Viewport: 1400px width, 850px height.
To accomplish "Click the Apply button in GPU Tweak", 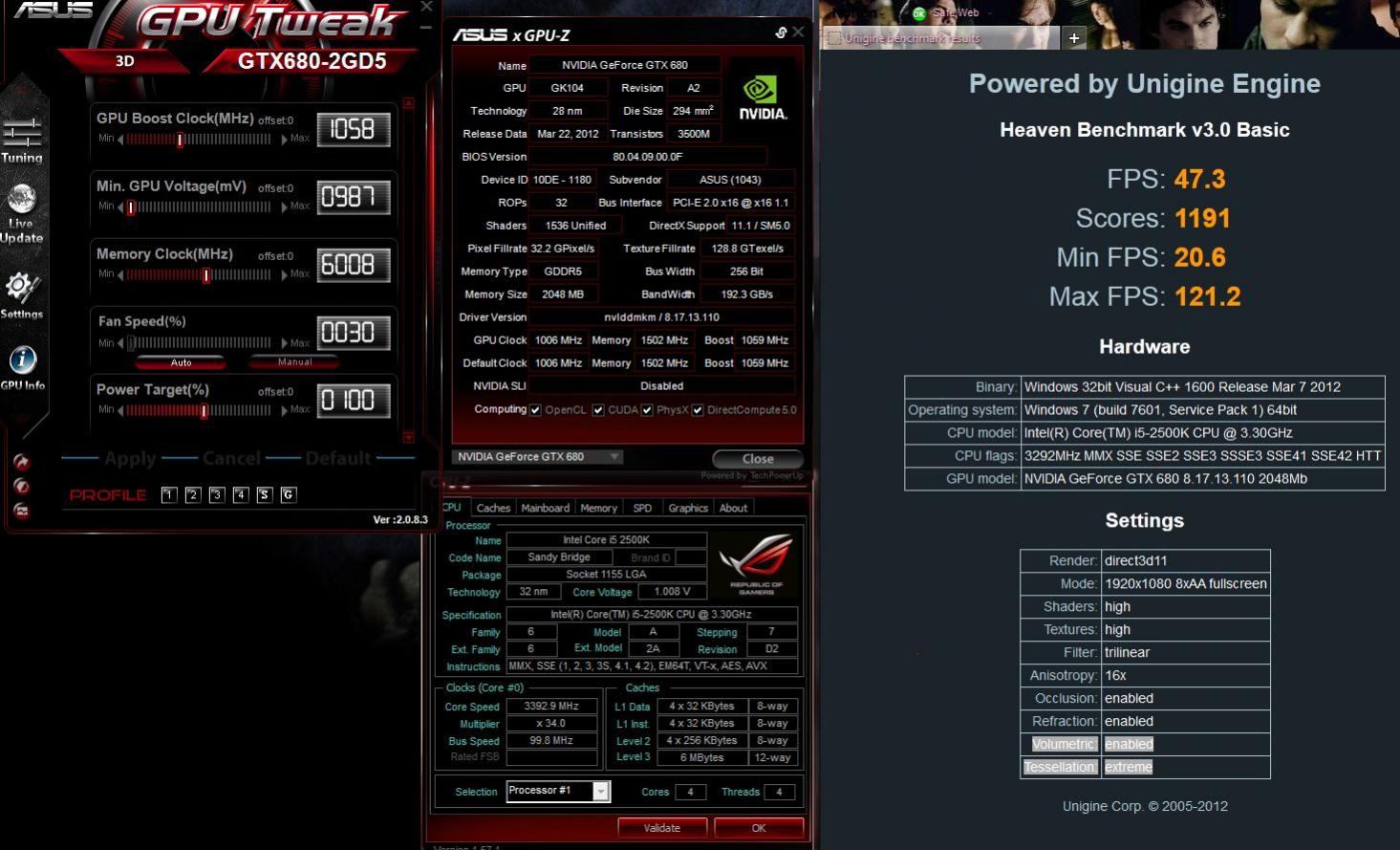I will tap(130, 459).
